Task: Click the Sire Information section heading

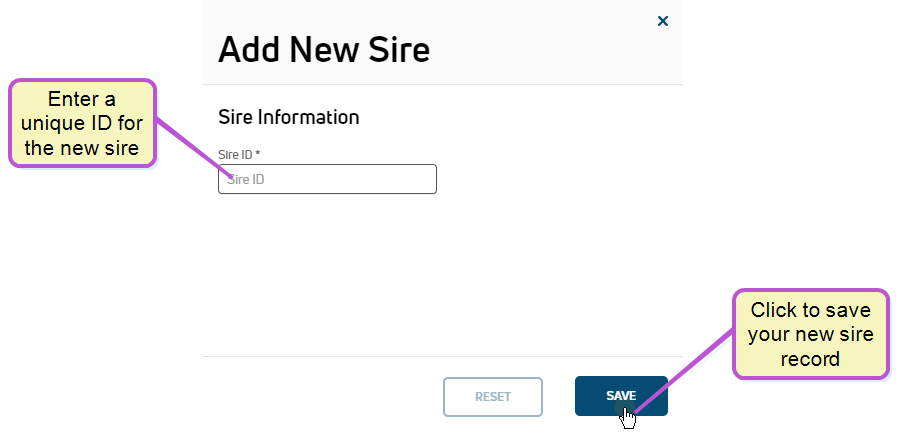Action: (x=289, y=117)
